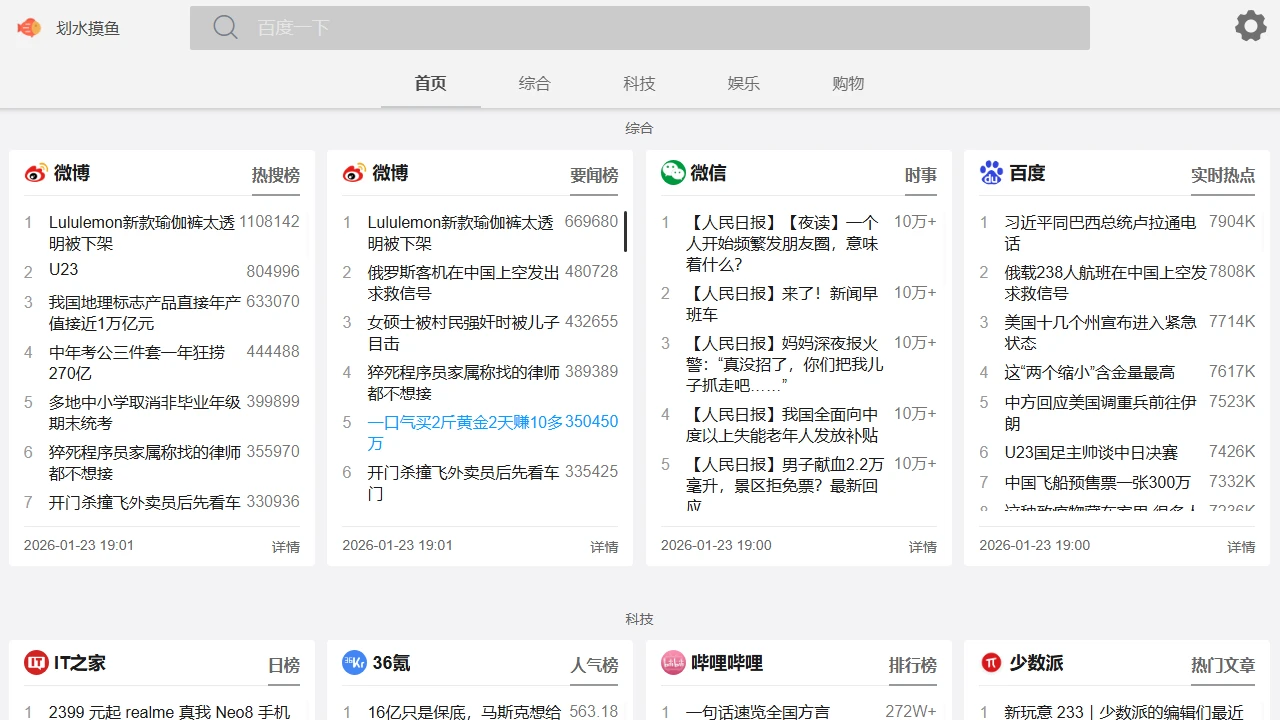Click the Weibo icon on the 要闻榜 card
The image size is (1280, 720).
tap(352, 172)
